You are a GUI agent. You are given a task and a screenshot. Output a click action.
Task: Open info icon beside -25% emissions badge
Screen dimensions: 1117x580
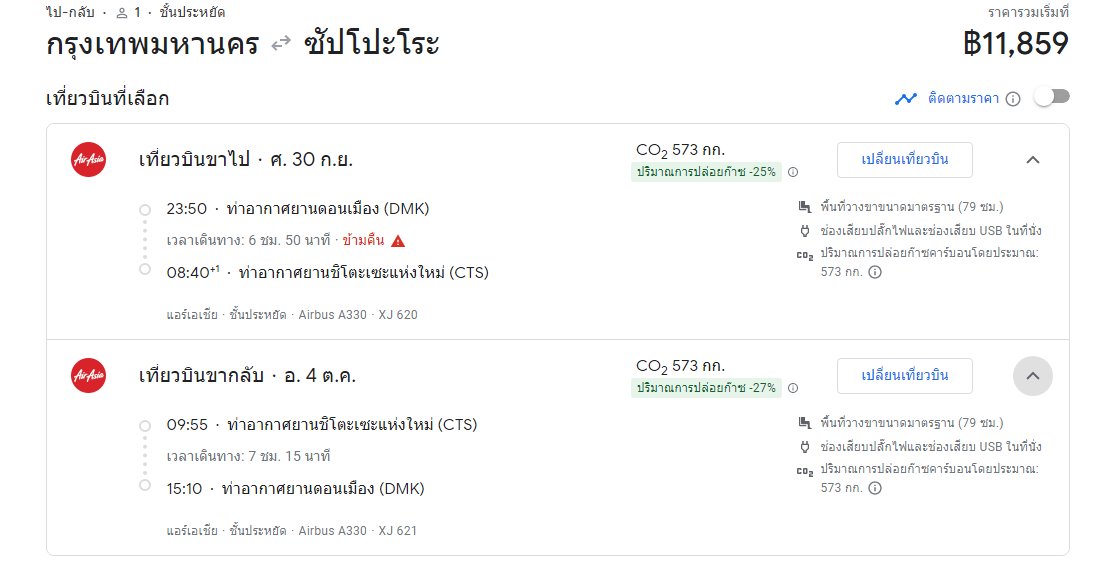(793, 172)
